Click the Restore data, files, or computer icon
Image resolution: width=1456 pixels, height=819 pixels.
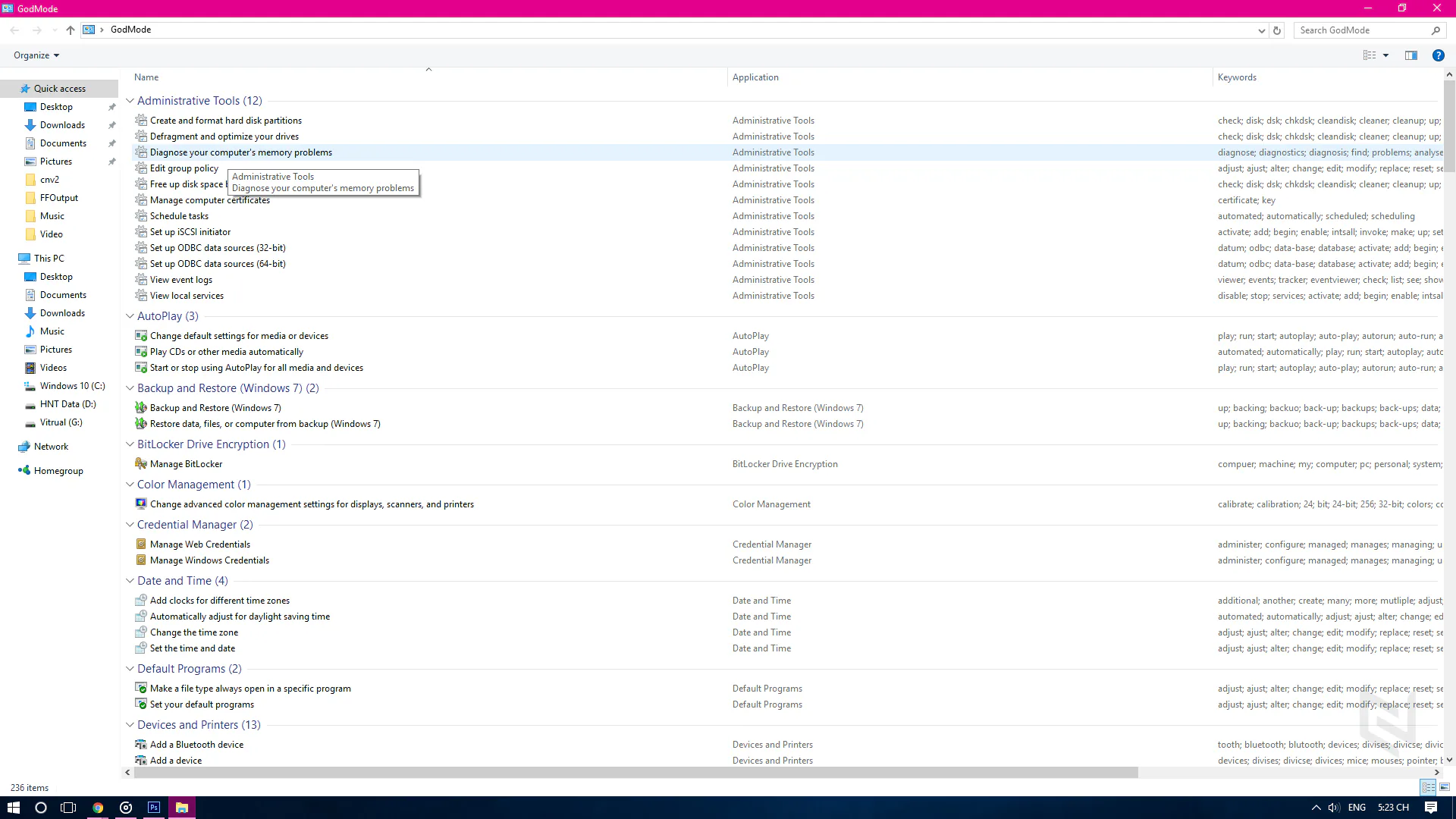point(141,424)
